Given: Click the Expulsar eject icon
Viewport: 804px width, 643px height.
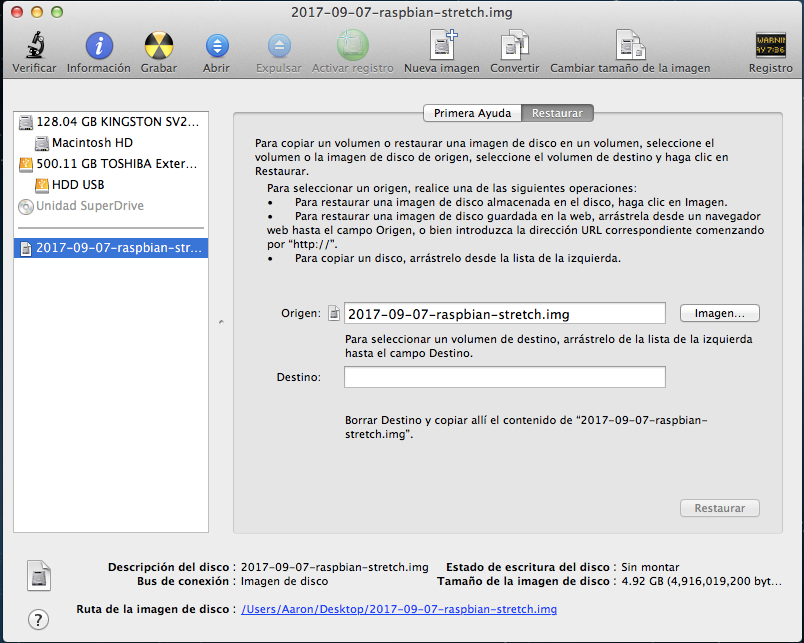Looking at the screenshot, I should [x=279, y=46].
